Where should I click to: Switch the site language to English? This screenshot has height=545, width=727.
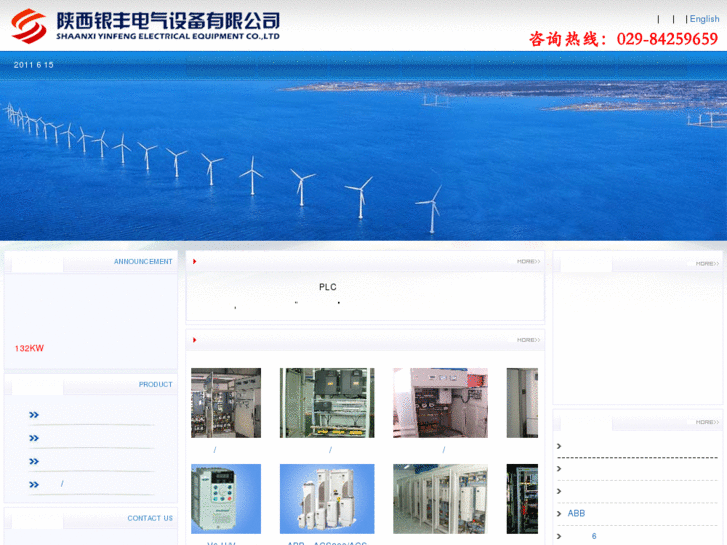pyautogui.click(x=704, y=19)
